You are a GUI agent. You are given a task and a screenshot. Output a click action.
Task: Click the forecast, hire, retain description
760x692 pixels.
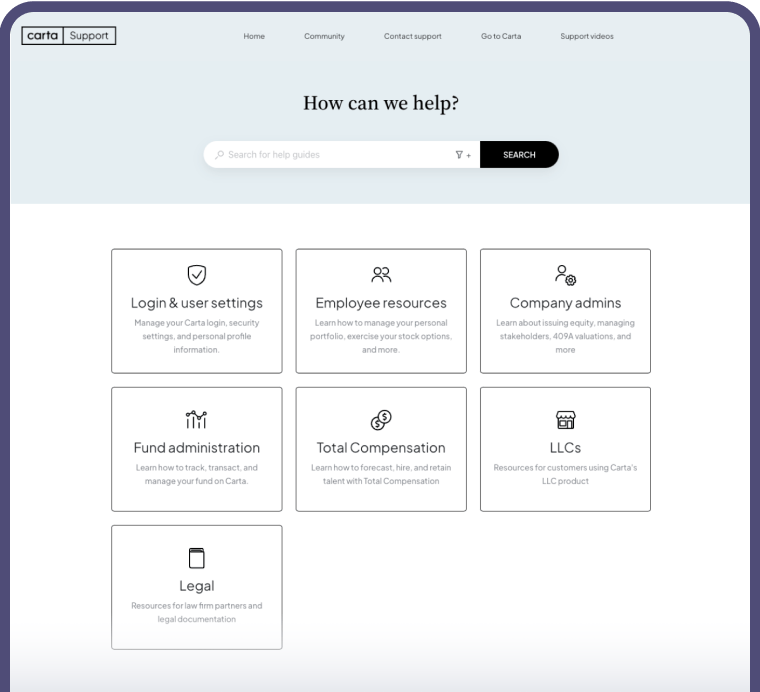pyautogui.click(x=381, y=474)
